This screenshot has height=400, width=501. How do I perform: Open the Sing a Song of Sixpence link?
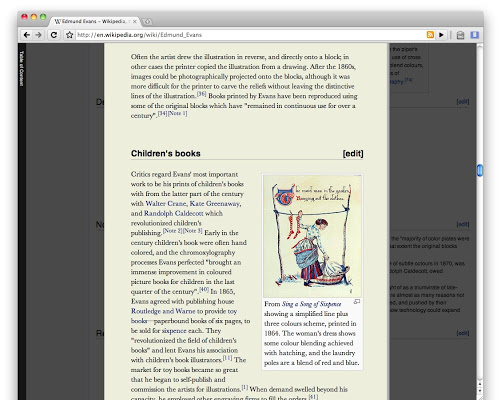pyautogui.click(x=312, y=304)
